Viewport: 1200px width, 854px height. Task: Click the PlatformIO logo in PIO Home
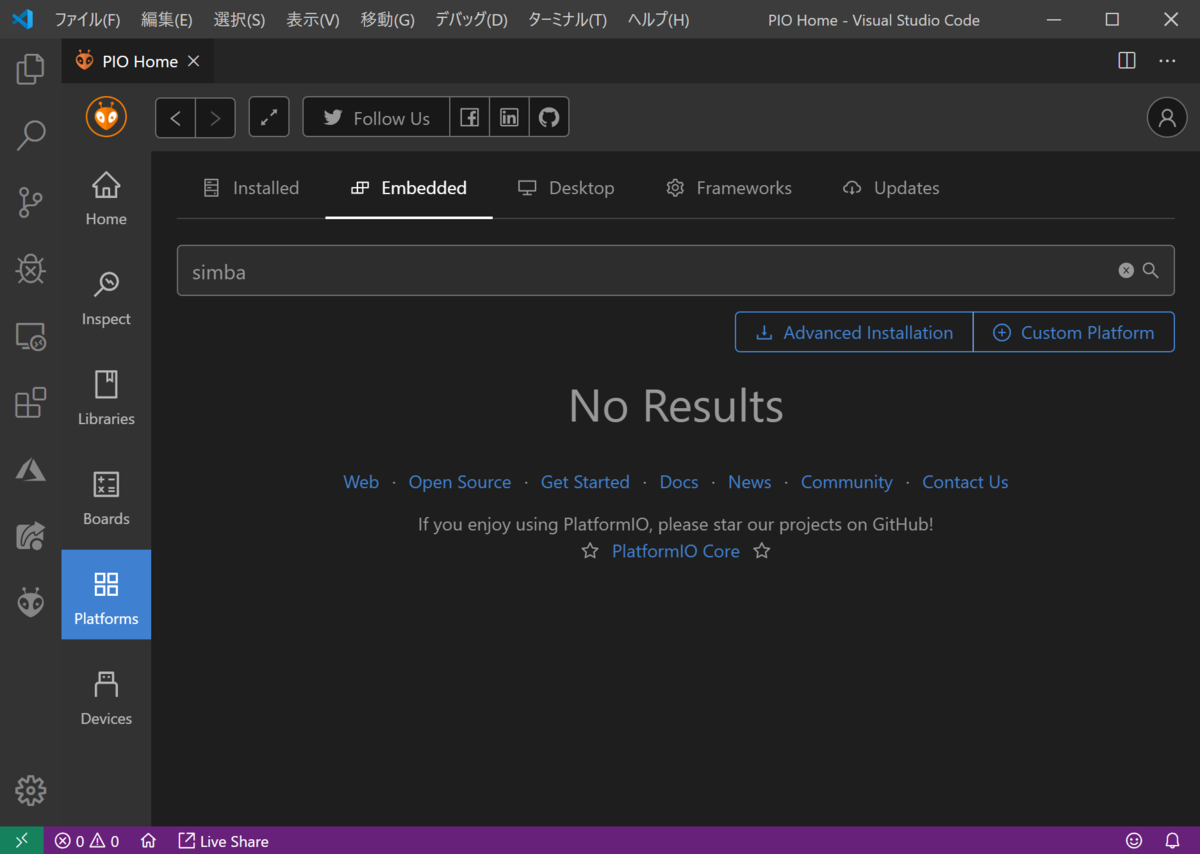pyautogui.click(x=106, y=117)
